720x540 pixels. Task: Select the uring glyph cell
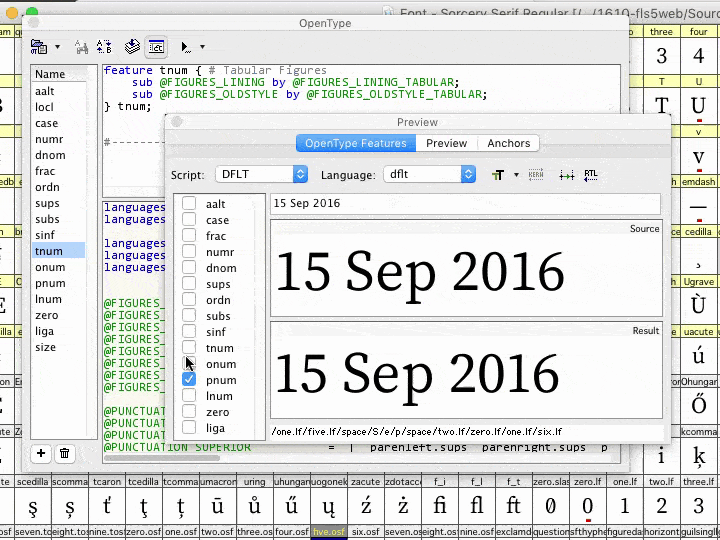pyautogui.click(x=254, y=500)
